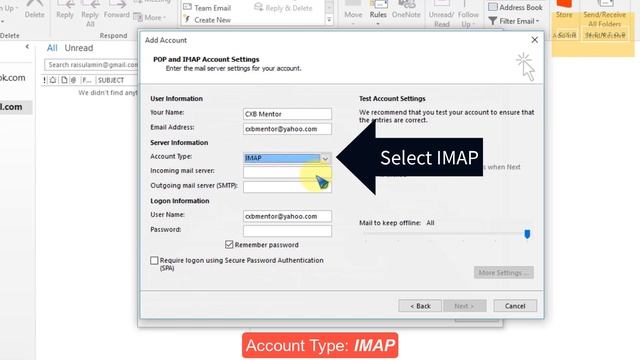Sort by the SUBJECT column header
Viewport: 640px width, 360px height.
tap(111, 80)
